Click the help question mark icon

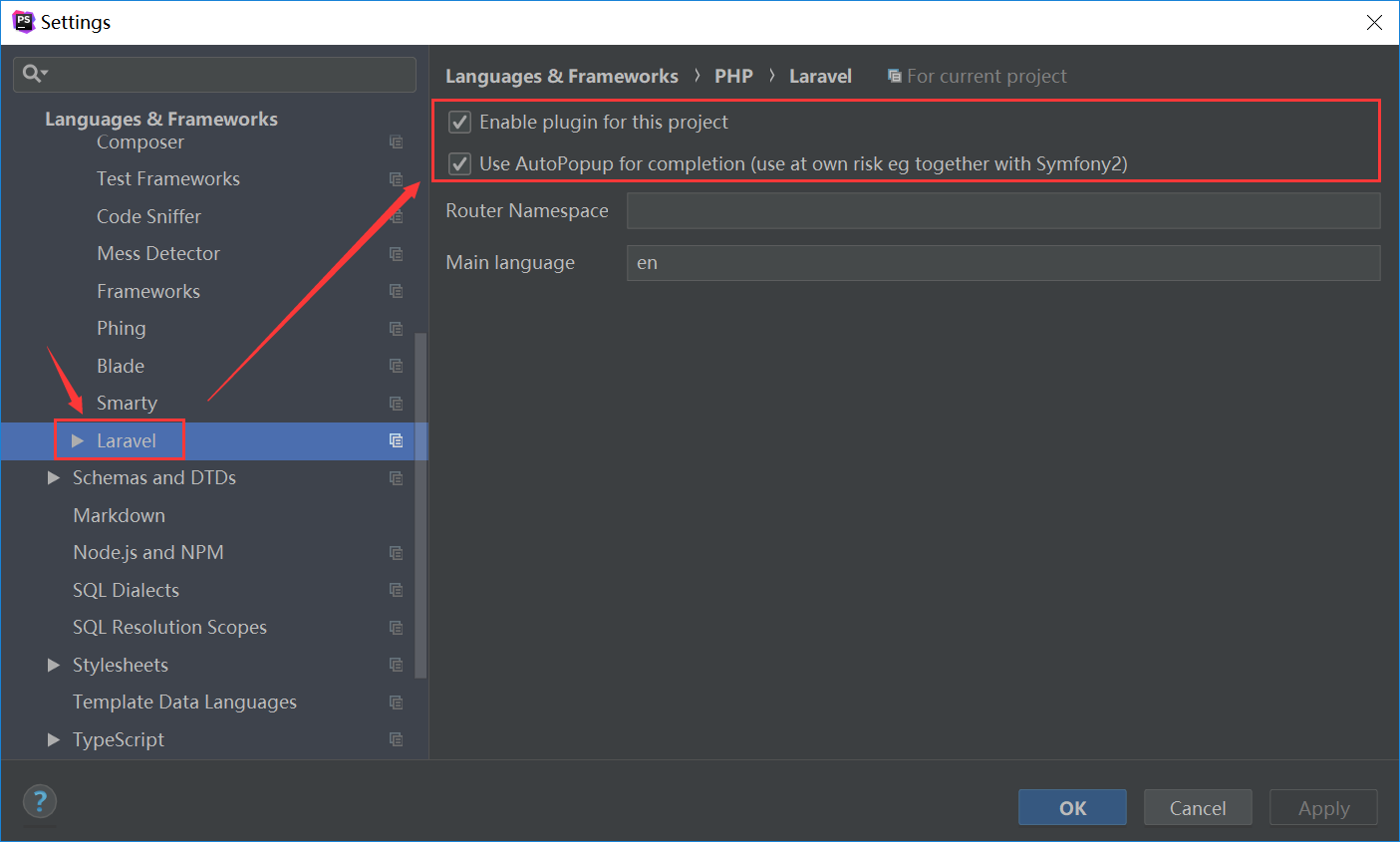[x=40, y=801]
